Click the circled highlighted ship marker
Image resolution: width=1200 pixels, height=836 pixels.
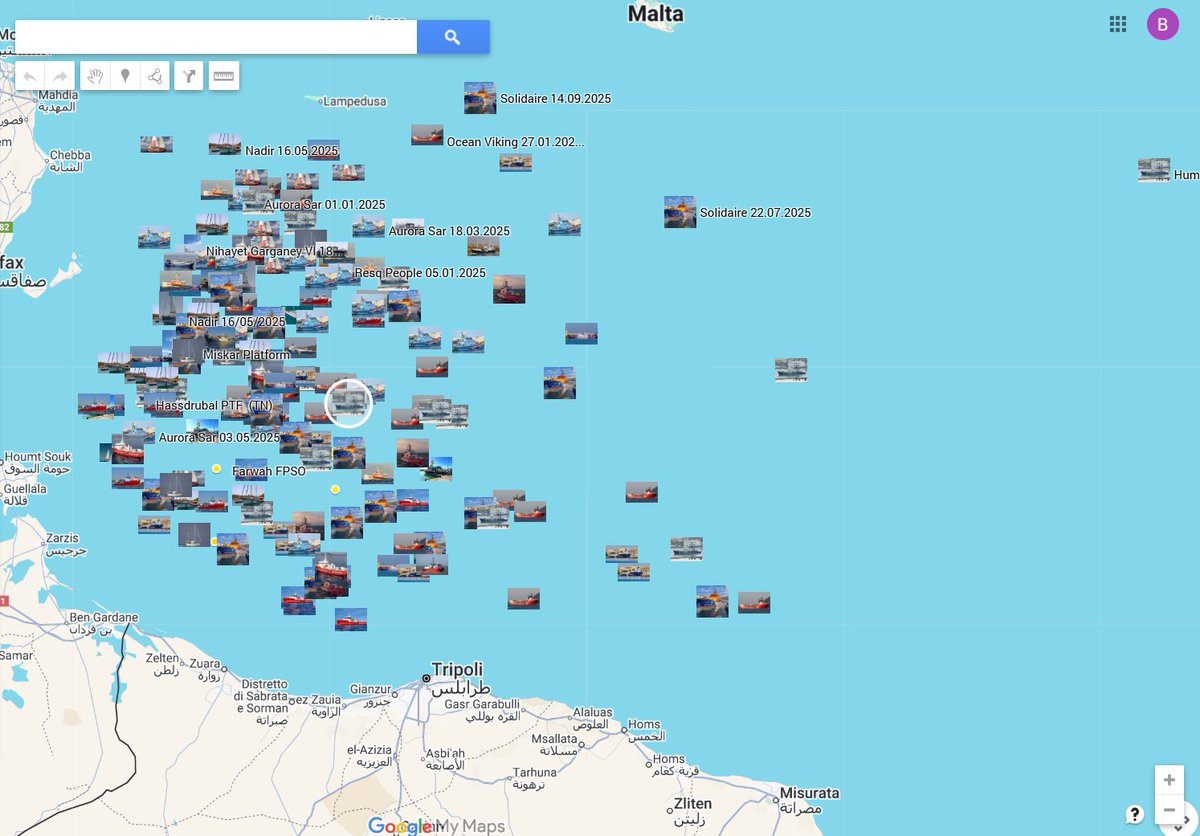point(348,403)
